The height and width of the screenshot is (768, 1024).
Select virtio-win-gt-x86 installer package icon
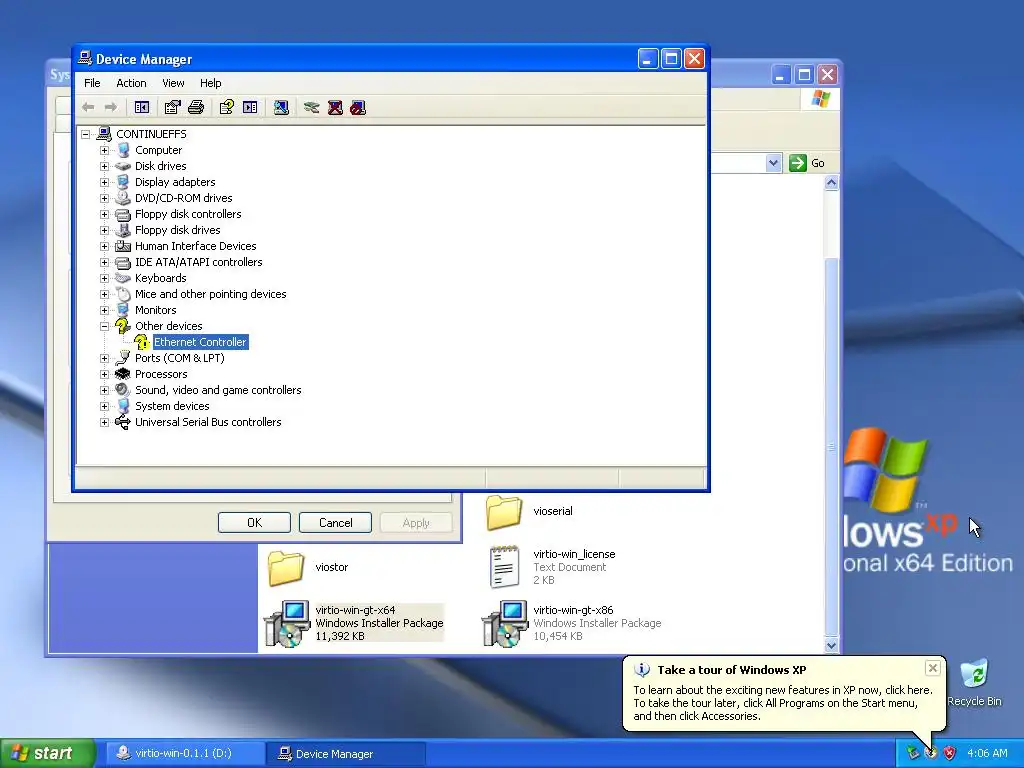pos(505,624)
